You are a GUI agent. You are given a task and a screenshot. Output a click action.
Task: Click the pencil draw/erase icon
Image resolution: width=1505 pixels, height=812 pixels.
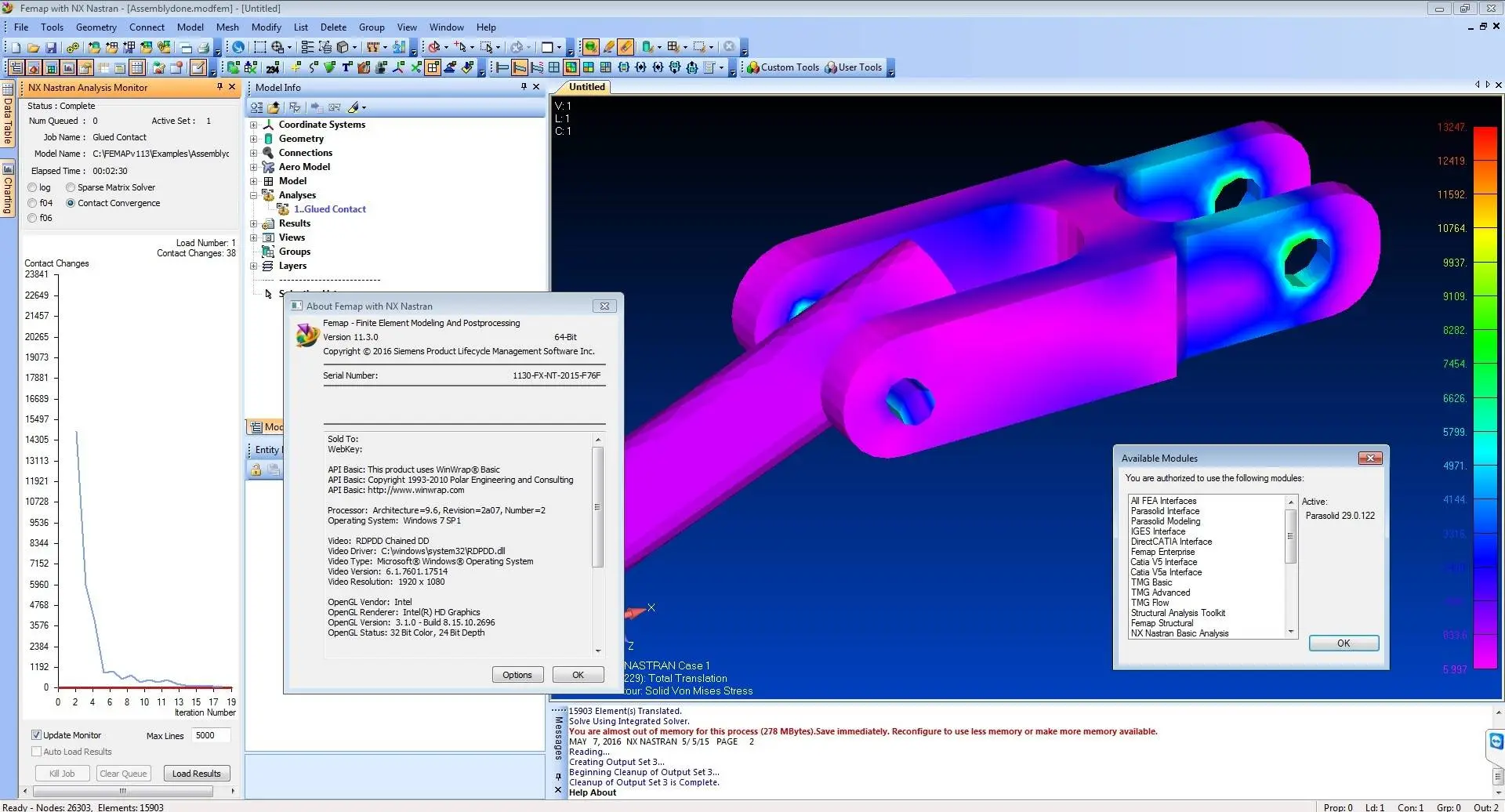coord(607,47)
